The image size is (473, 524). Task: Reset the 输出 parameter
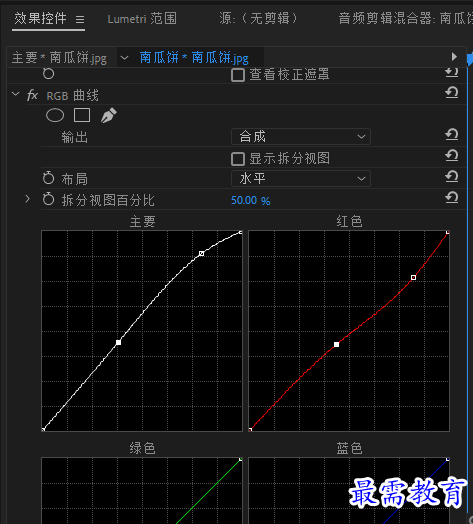point(452,135)
